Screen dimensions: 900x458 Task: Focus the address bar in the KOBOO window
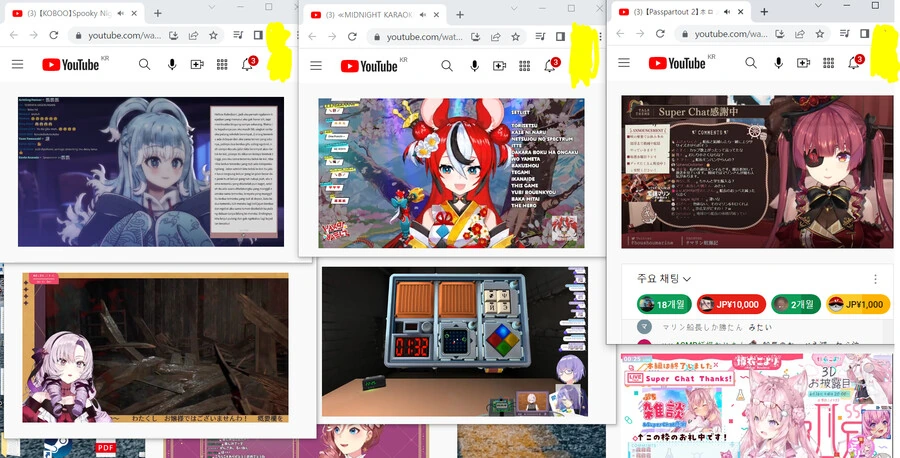(x=124, y=35)
